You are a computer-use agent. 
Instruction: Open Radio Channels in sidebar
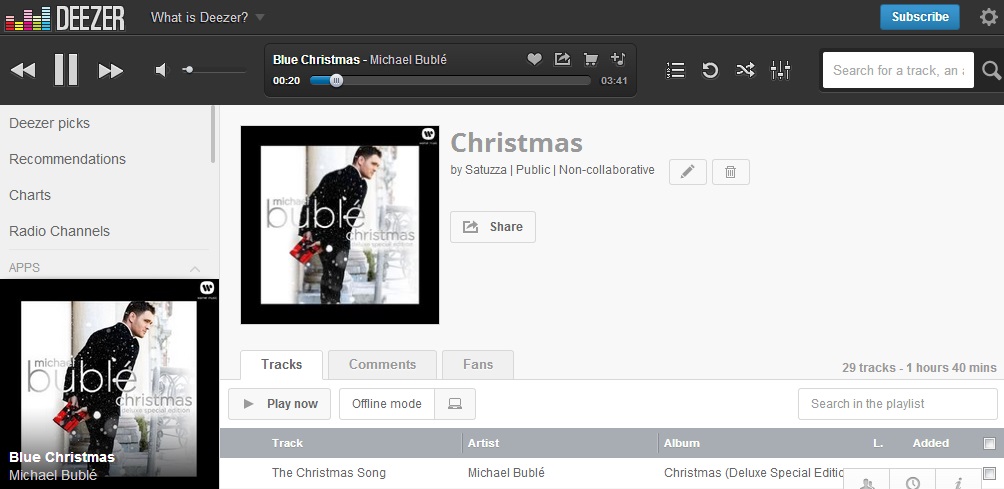[x=60, y=231]
